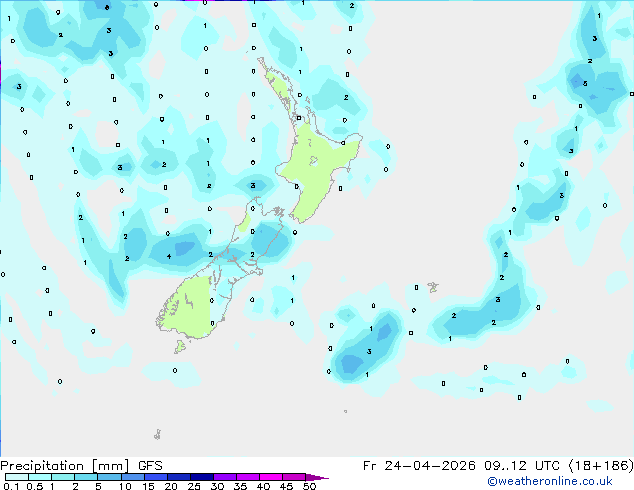Click the above-50 mm legend arrow tip
Screen dimensions: 634x490
tap(317, 477)
